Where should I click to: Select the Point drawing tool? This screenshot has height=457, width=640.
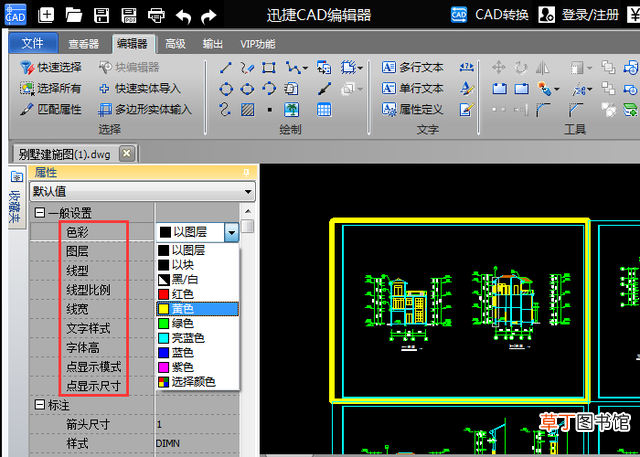click(269, 110)
